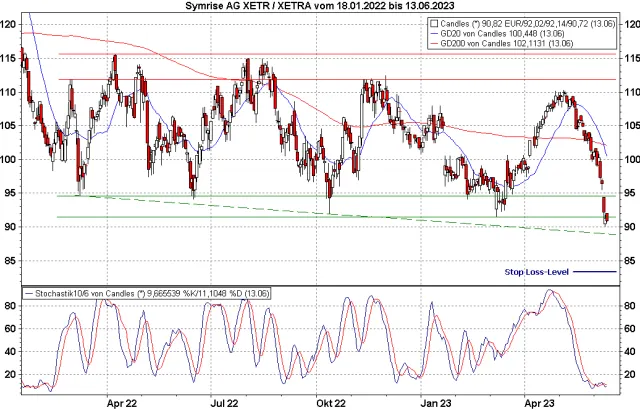
Task: Click the 115 price label on right axis
Action: point(631,58)
